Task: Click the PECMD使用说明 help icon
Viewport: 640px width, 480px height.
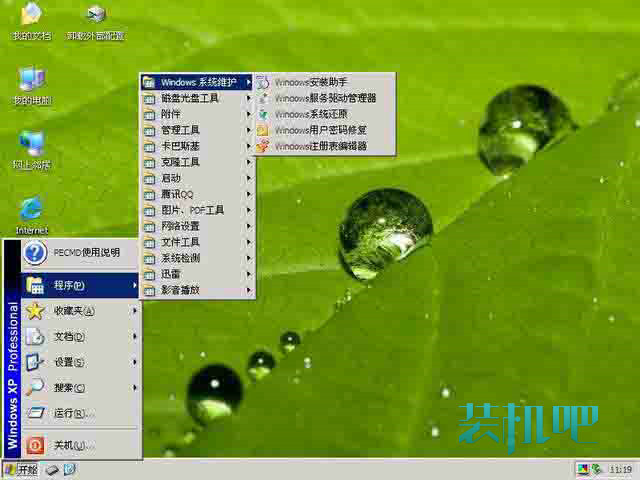Action: [x=35, y=253]
